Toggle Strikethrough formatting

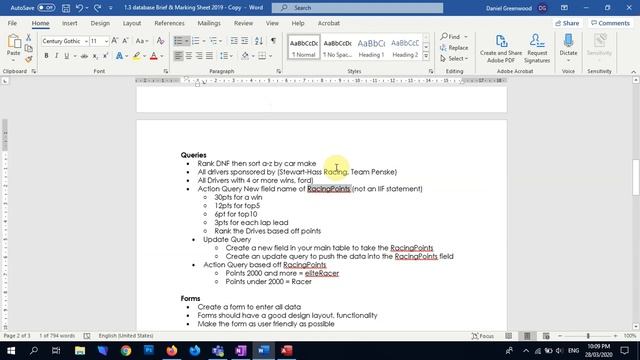pos(84,56)
